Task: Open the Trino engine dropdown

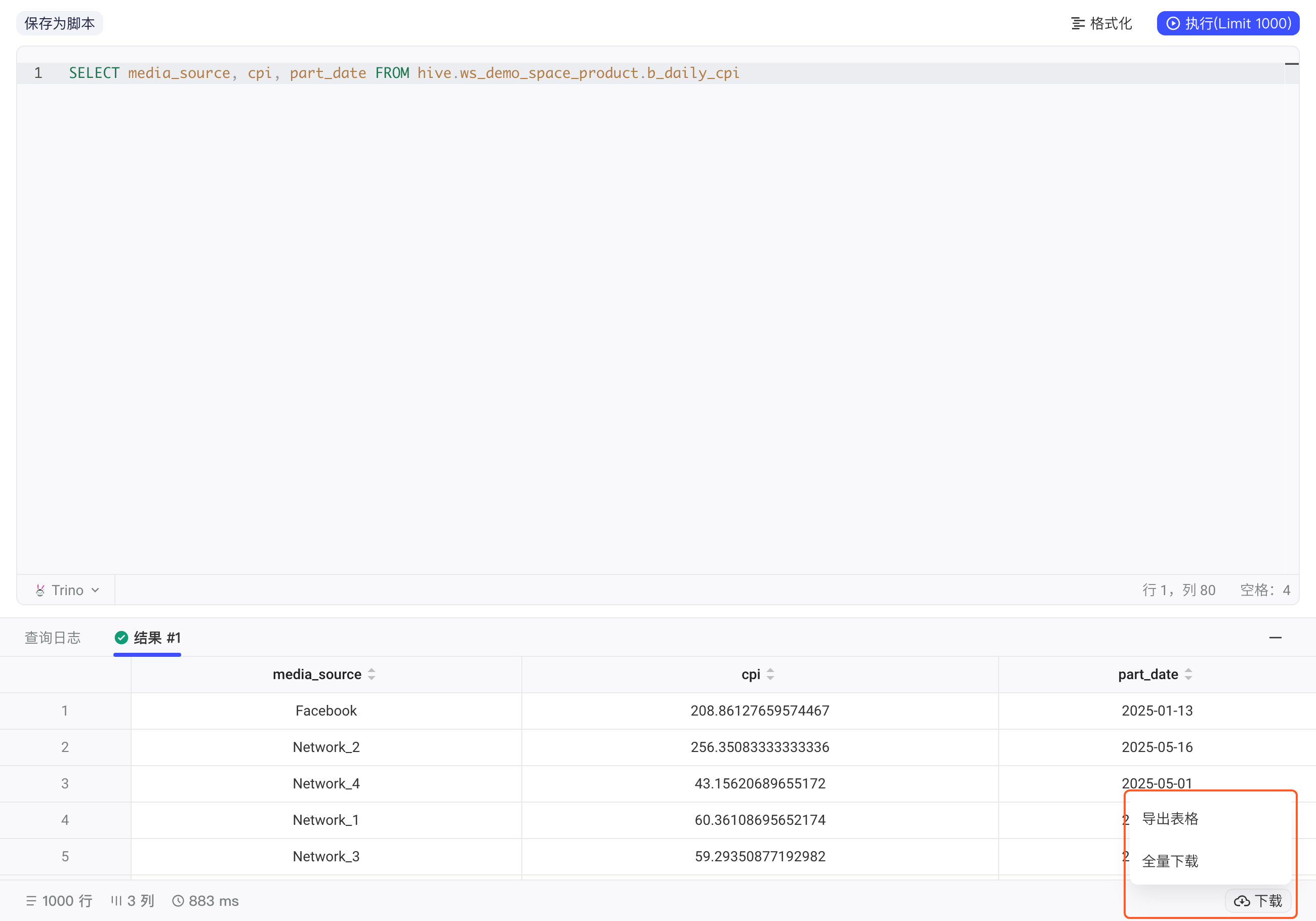Action: [67, 590]
